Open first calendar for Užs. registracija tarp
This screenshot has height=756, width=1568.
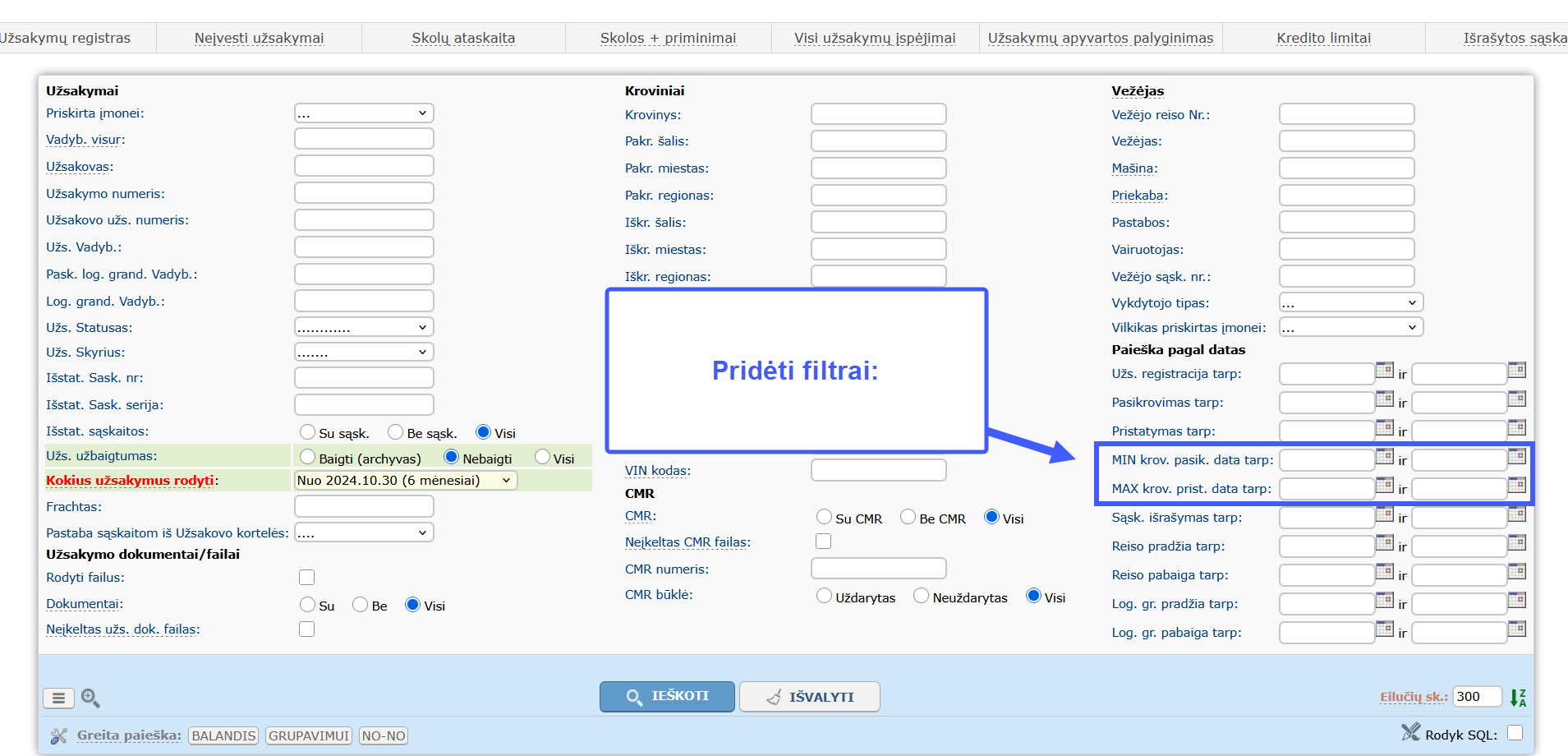tap(1385, 370)
